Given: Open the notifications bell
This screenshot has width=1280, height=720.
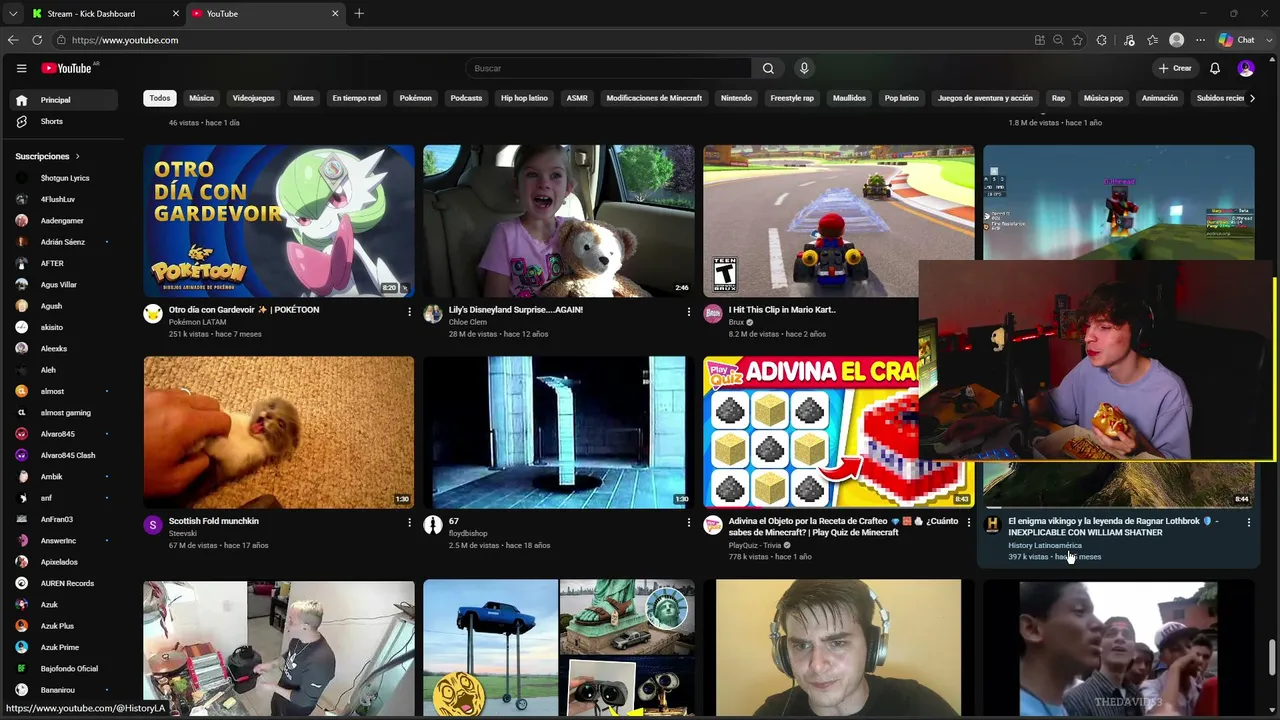Looking at the screenshot, I should coord(1215,68).
